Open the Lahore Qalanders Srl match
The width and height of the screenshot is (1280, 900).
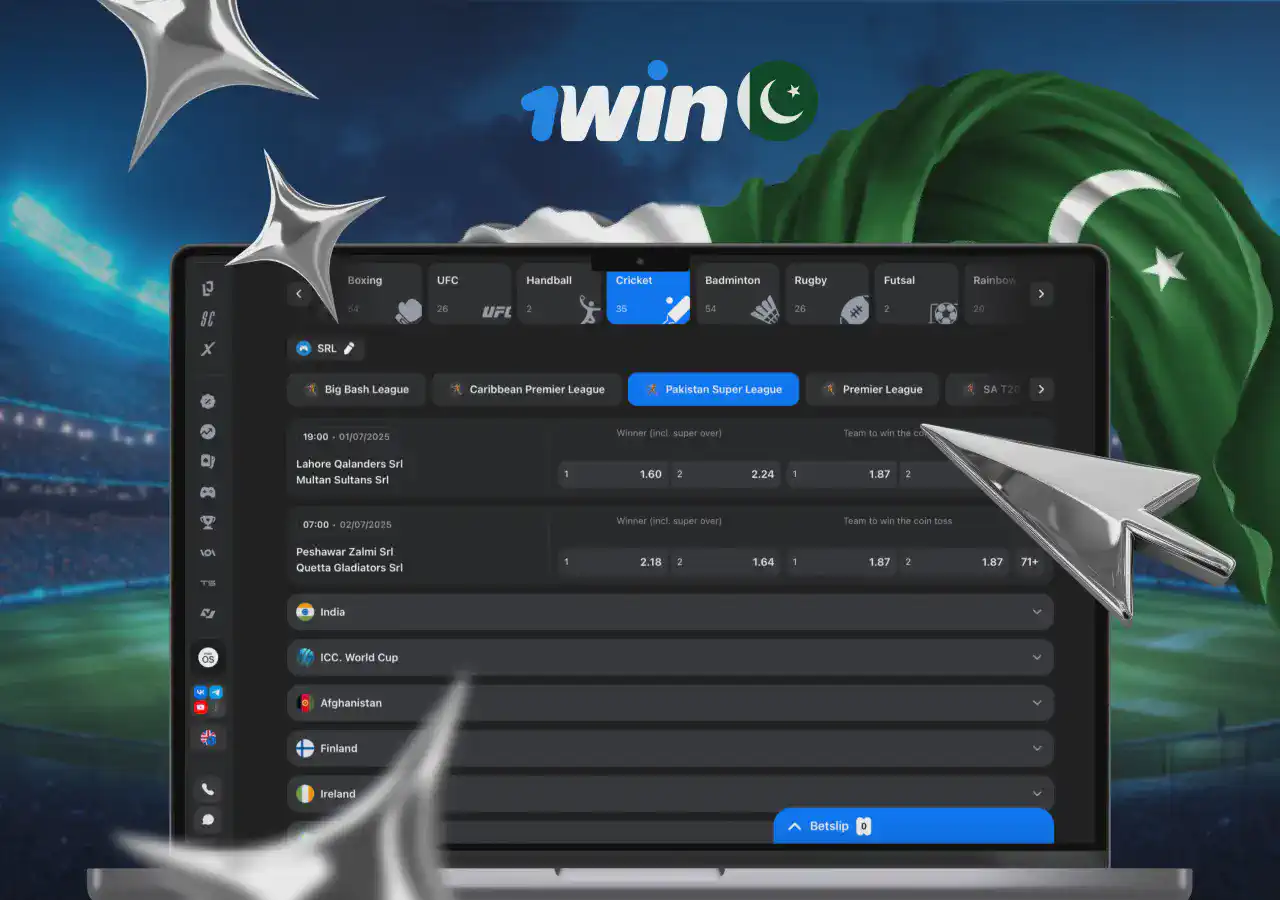(349, 464)
